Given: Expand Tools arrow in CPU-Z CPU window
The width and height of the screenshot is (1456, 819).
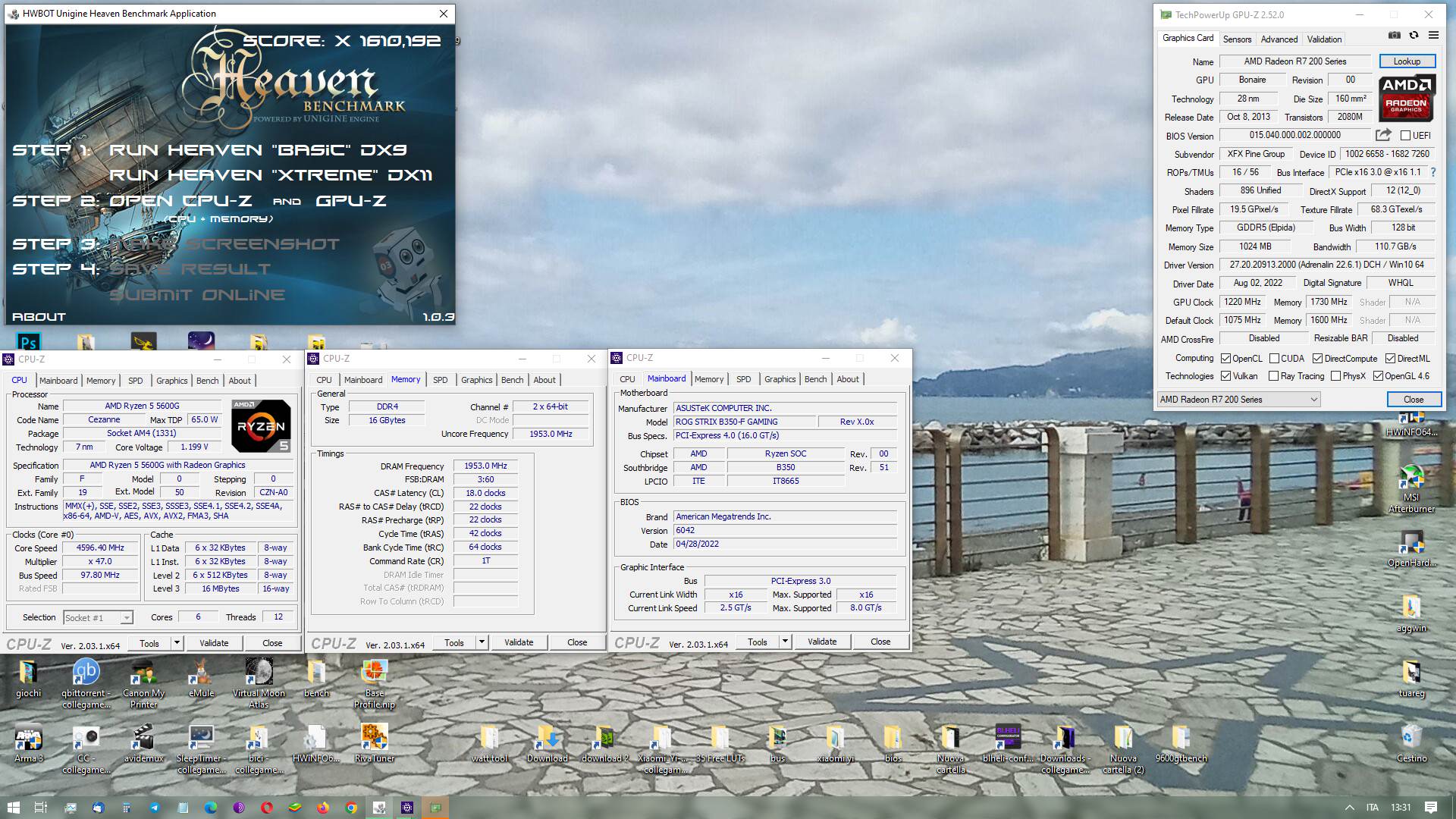Looking at the screenshot, I should coord(177,643).
